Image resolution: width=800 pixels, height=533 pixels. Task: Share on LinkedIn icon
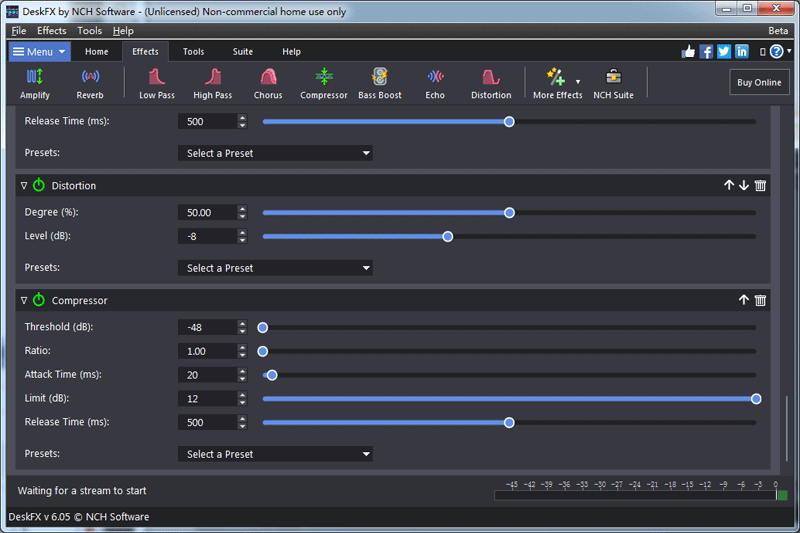point(742,52)
